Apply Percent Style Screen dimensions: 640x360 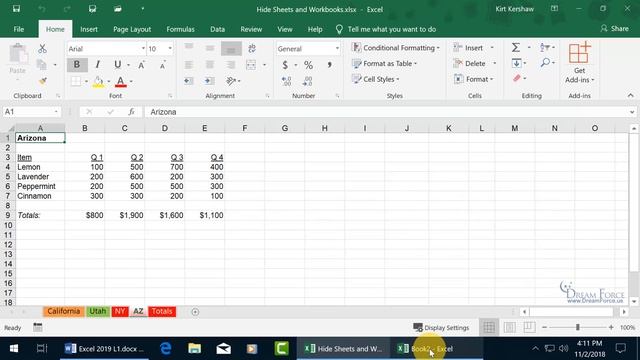click(308, 64)
